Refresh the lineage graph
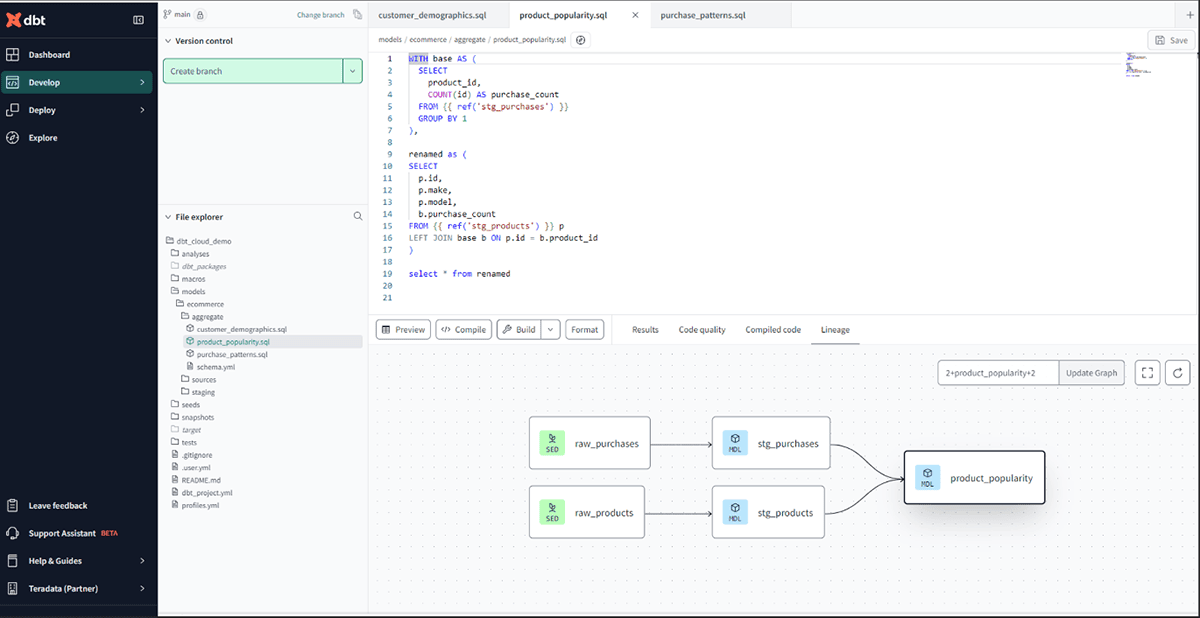 coord(1178,373)
